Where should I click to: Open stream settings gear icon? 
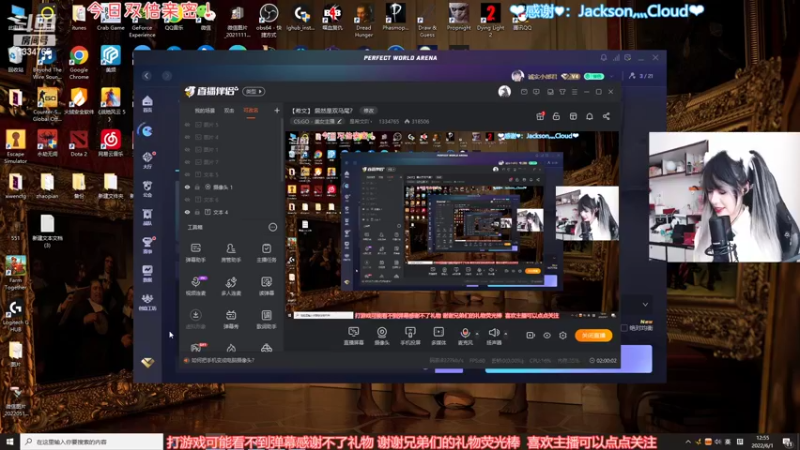click(563, 336)
